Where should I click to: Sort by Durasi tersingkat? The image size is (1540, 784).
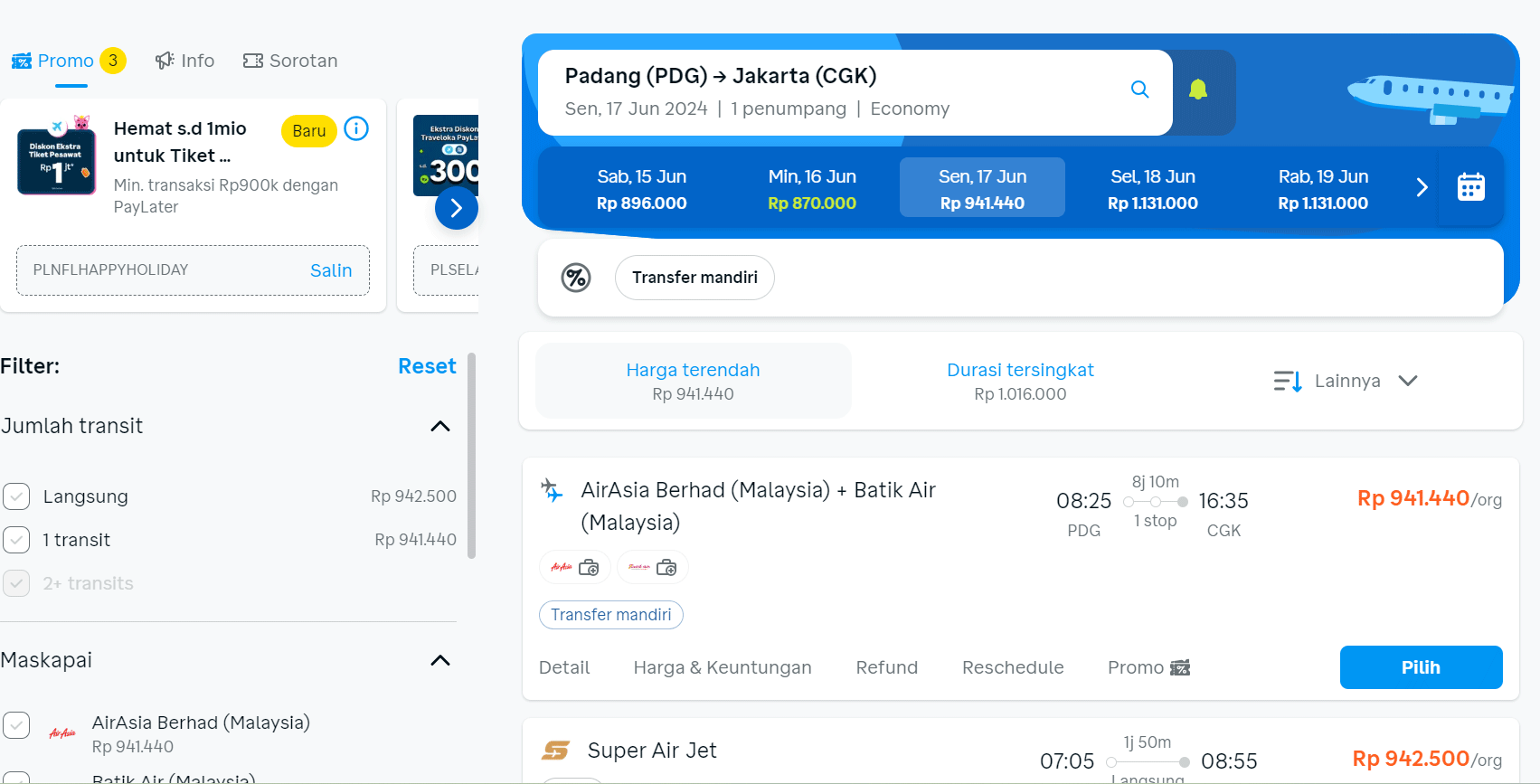(1020, 381)
